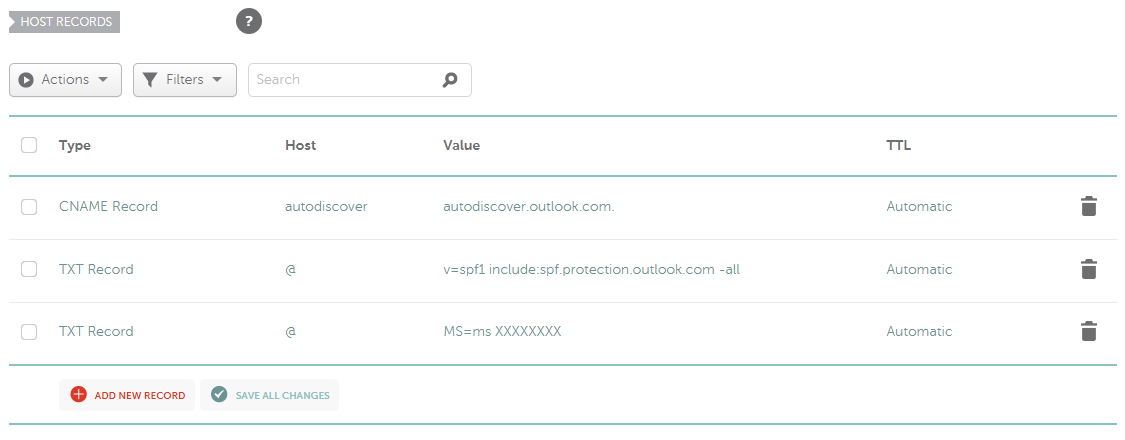Check the box for the MS=ms TXT record
The image size is (1125, 440).
pos(29,332)
